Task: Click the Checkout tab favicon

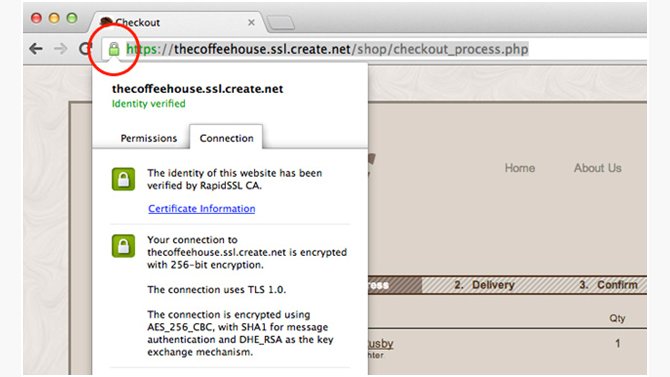Action: [x=106, y=21]
